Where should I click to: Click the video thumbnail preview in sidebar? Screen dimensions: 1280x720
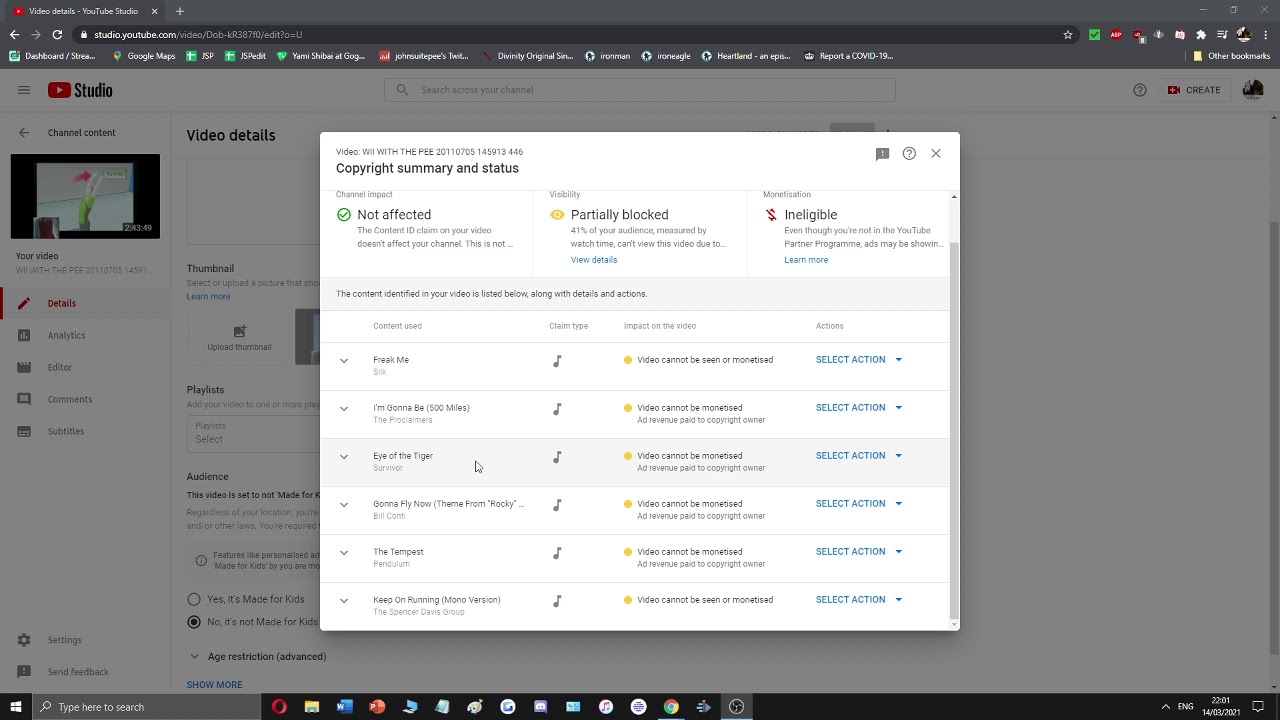[85, 196]
